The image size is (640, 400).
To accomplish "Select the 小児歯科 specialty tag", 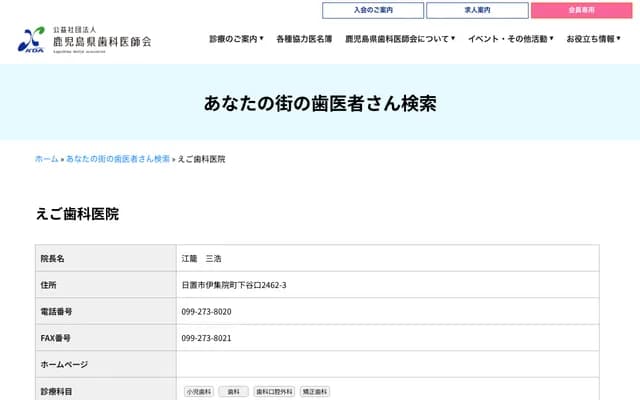I will tap(199, 392).
